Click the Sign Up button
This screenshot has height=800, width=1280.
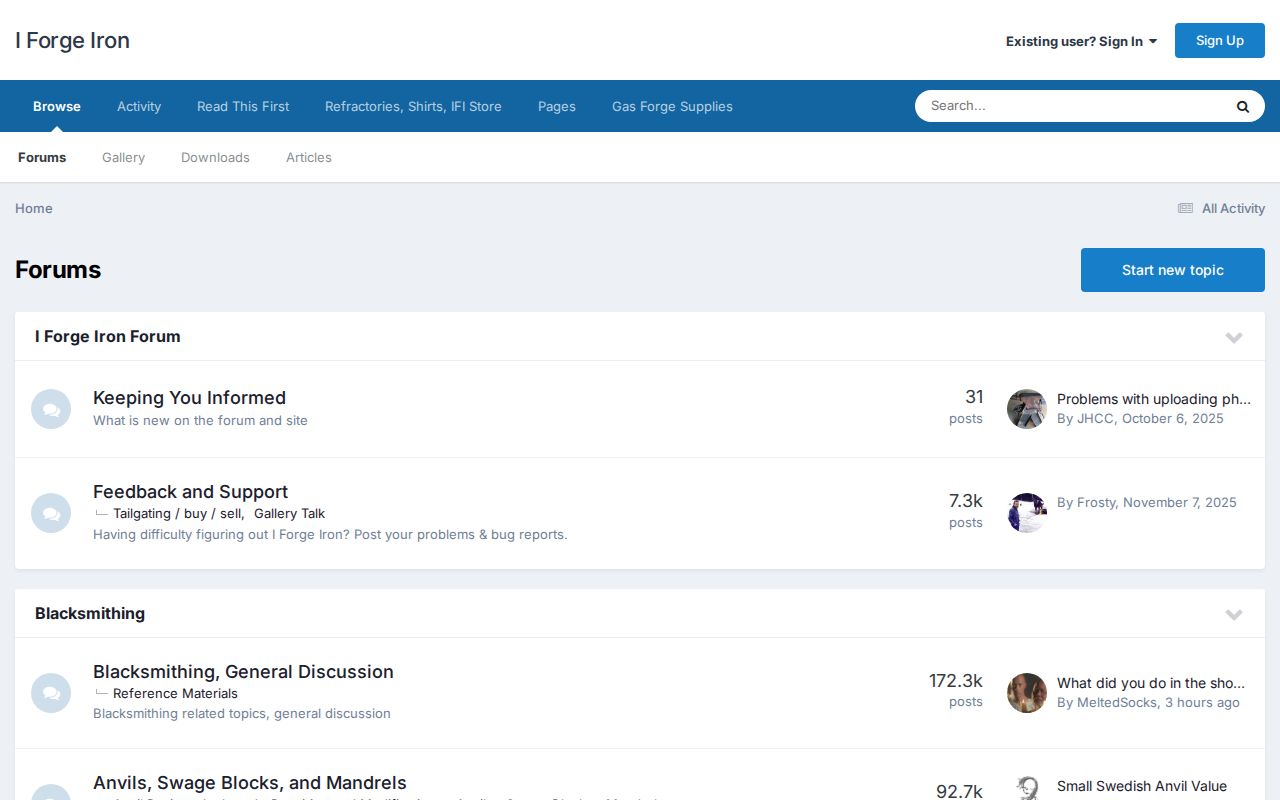[x=1219, y=40]
